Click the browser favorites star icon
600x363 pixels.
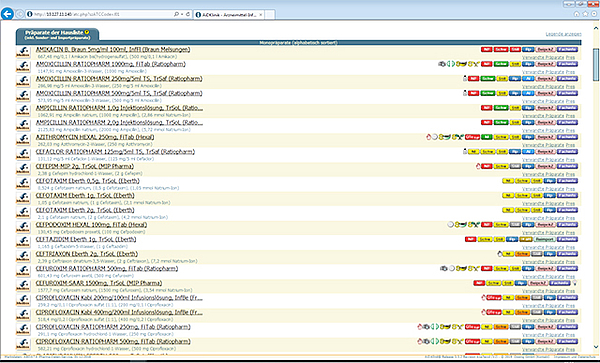(585, 14)
